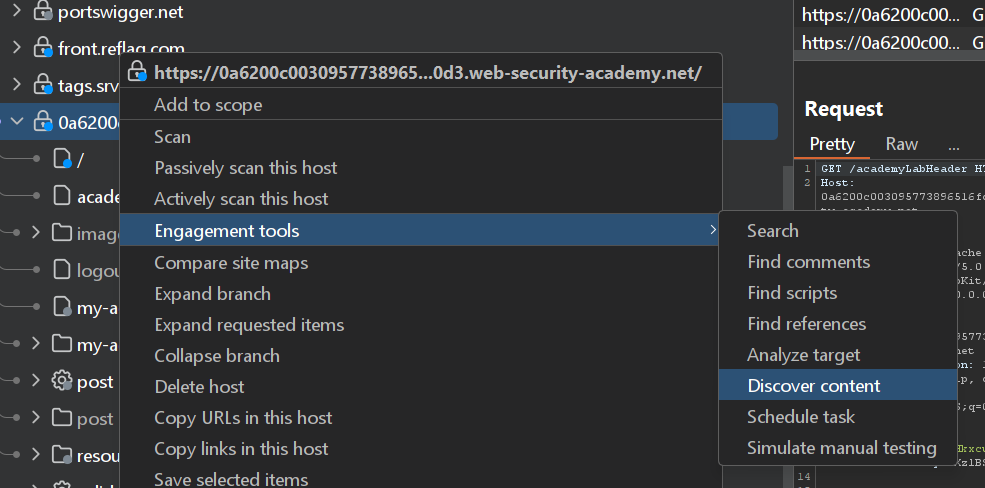Select Find comments in engagement tools
Viewport: 985px width, 488px height.
pyautogui.click(x=808, y=262)
